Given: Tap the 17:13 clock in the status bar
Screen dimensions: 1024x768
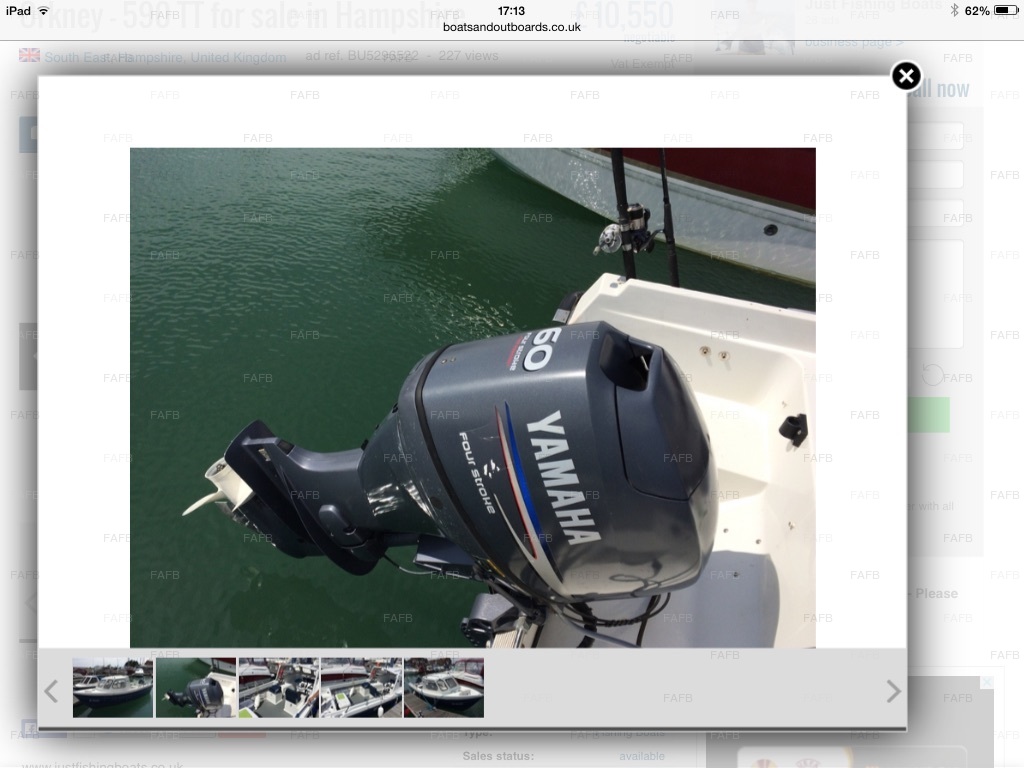Looking at the screenshot, I should [511, 10].
